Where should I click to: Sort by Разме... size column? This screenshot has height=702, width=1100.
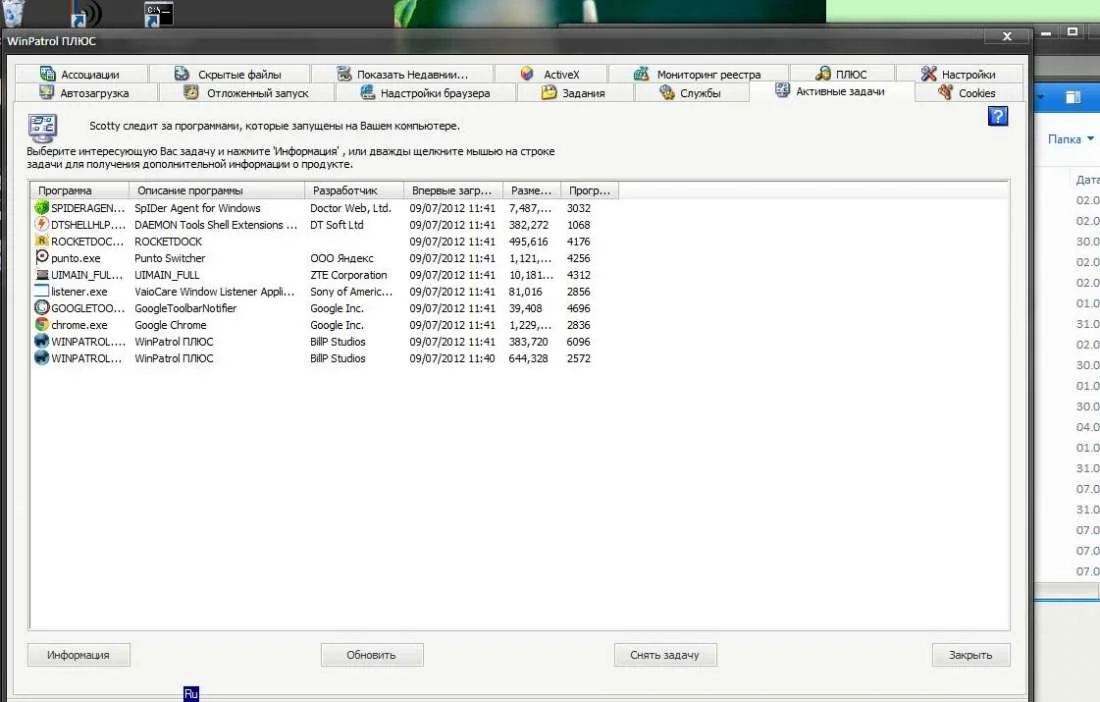[532, 190]
